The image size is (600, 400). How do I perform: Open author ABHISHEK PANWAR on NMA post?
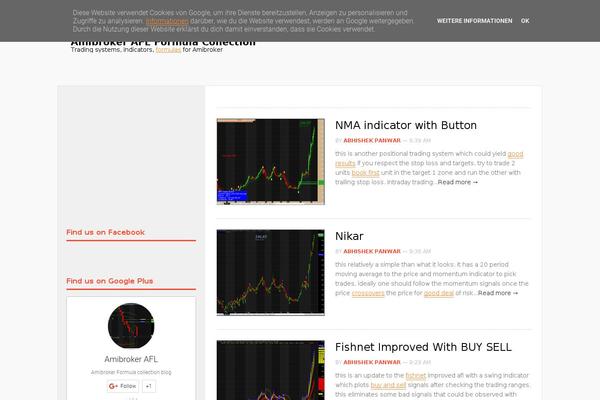click(x=372, y=140)
